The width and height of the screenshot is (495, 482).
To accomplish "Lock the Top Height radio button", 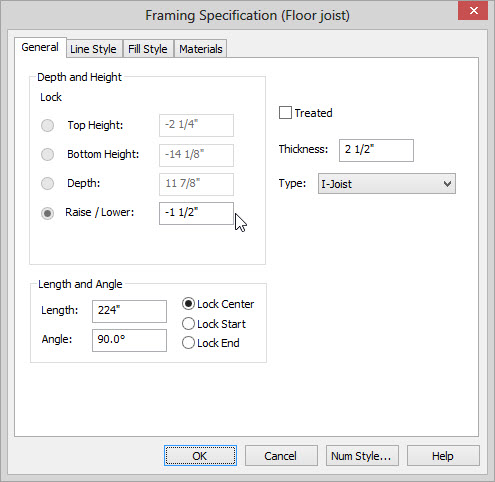I will pos(47,126).
